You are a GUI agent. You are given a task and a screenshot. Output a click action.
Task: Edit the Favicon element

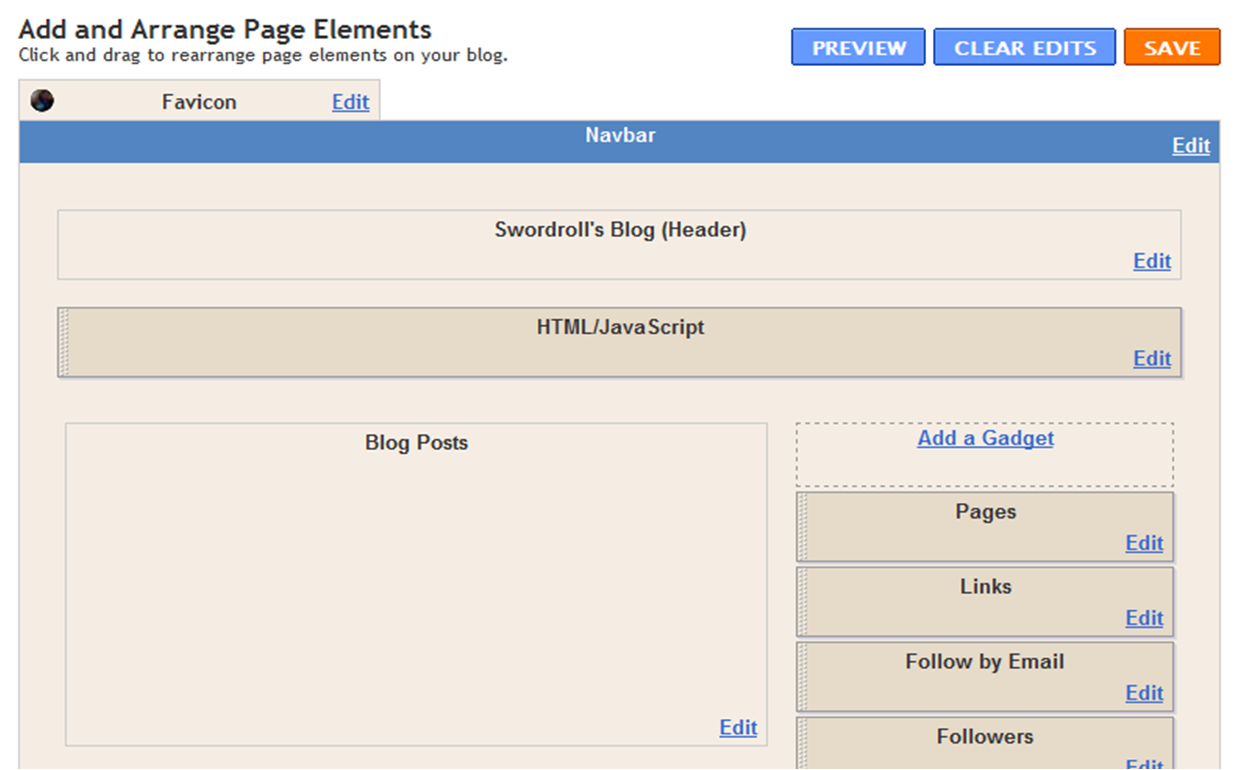pyautogui.click(x=350, y=102)
